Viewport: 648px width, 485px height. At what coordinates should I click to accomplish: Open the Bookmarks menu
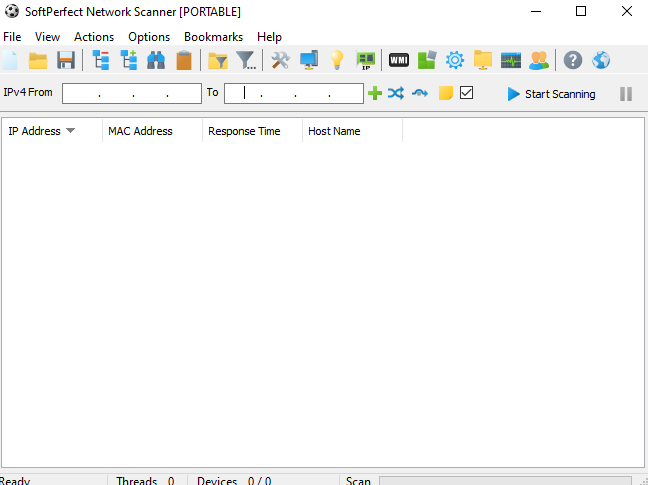(x=213, y=37)
